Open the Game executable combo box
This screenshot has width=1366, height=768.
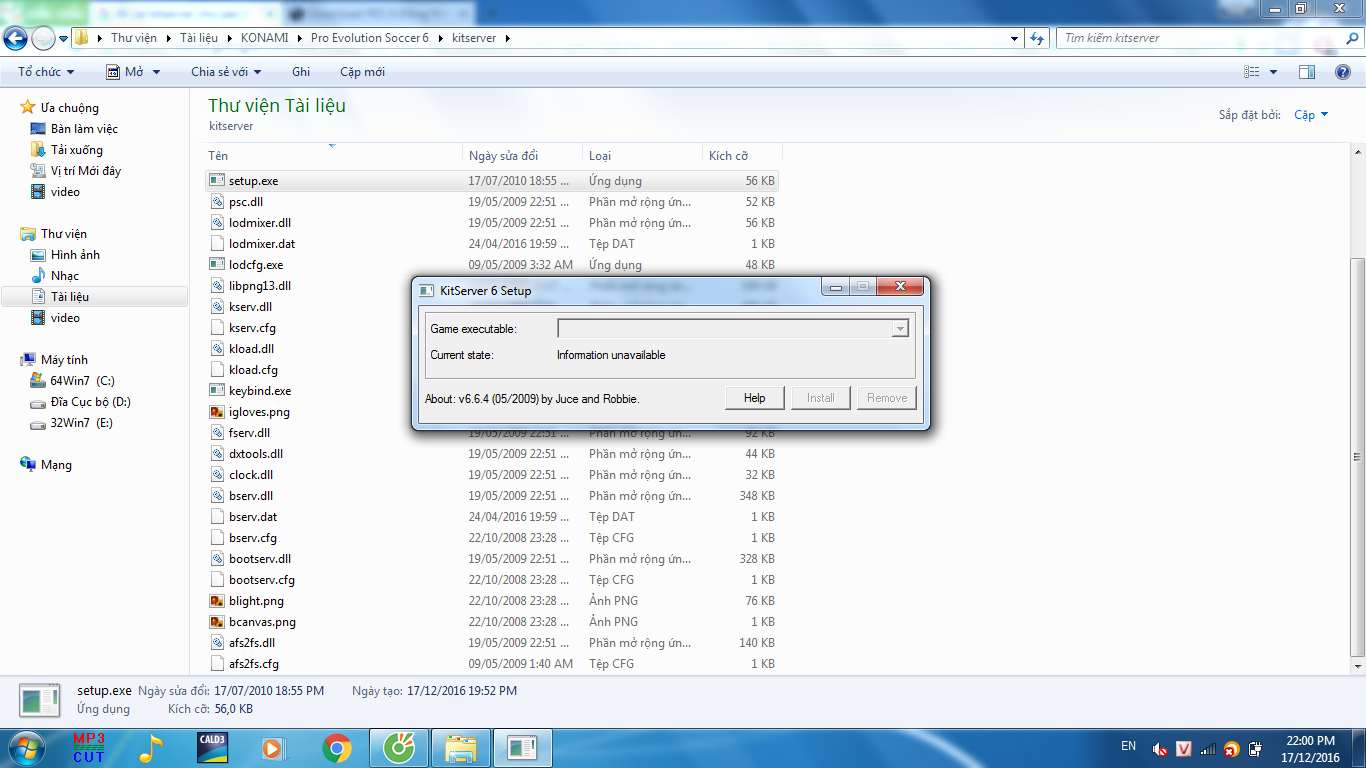[x=733, y=328]
